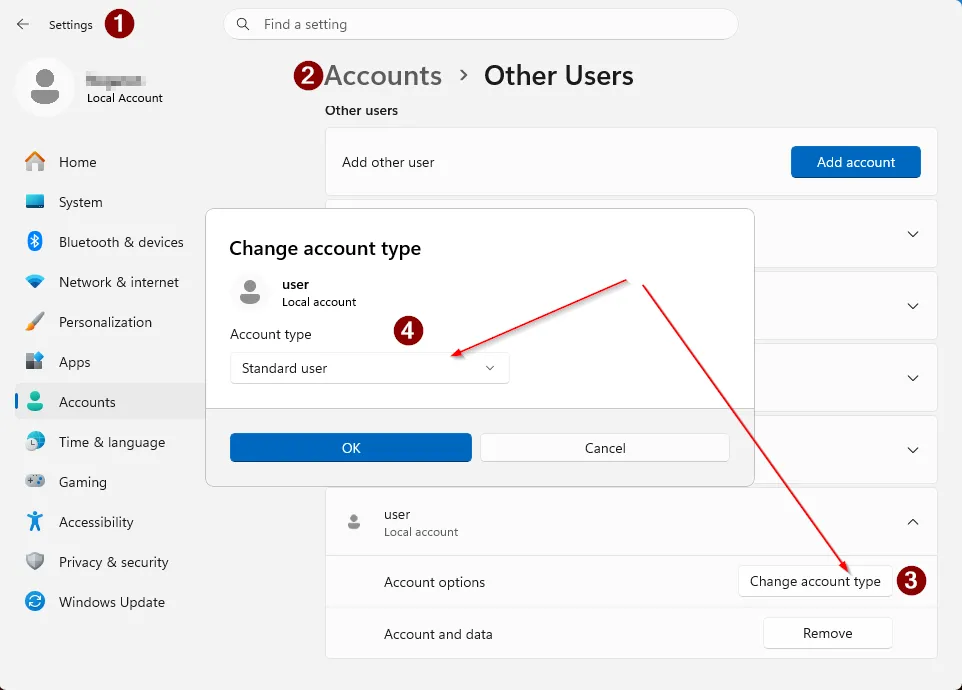The height and width of the screenshot is (690, 962).
Task: Expand the third collapsed user row
Action: (x=912, y=378)
